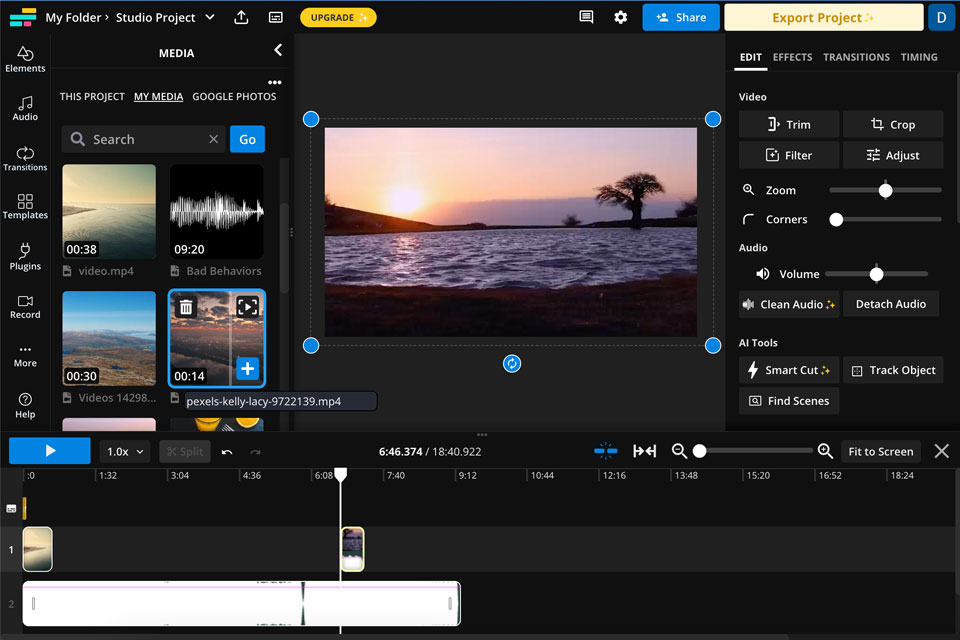Close the timeline panel with the X
This screenshot has width=960, height=640.
(942, 451)
